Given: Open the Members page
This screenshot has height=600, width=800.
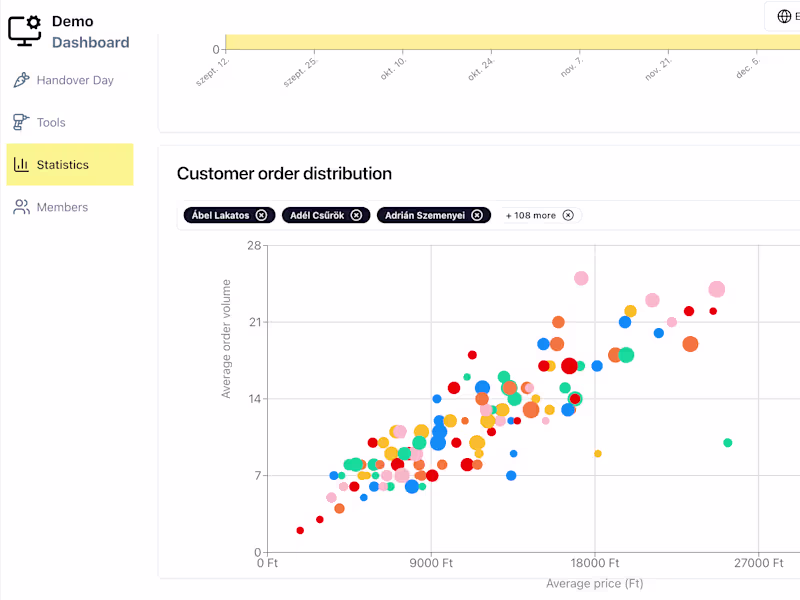Looking at the screenshot, I should (x=62, y=207).
